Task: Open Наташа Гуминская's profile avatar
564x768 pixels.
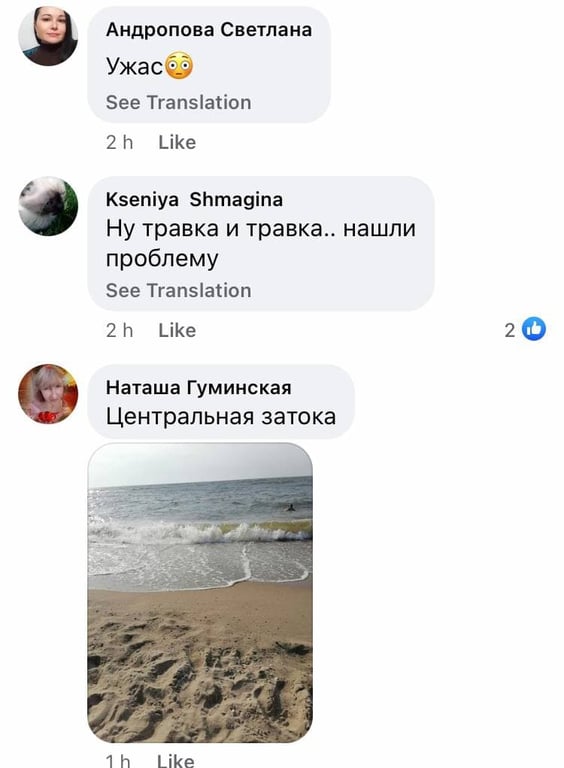Action: 48,394
